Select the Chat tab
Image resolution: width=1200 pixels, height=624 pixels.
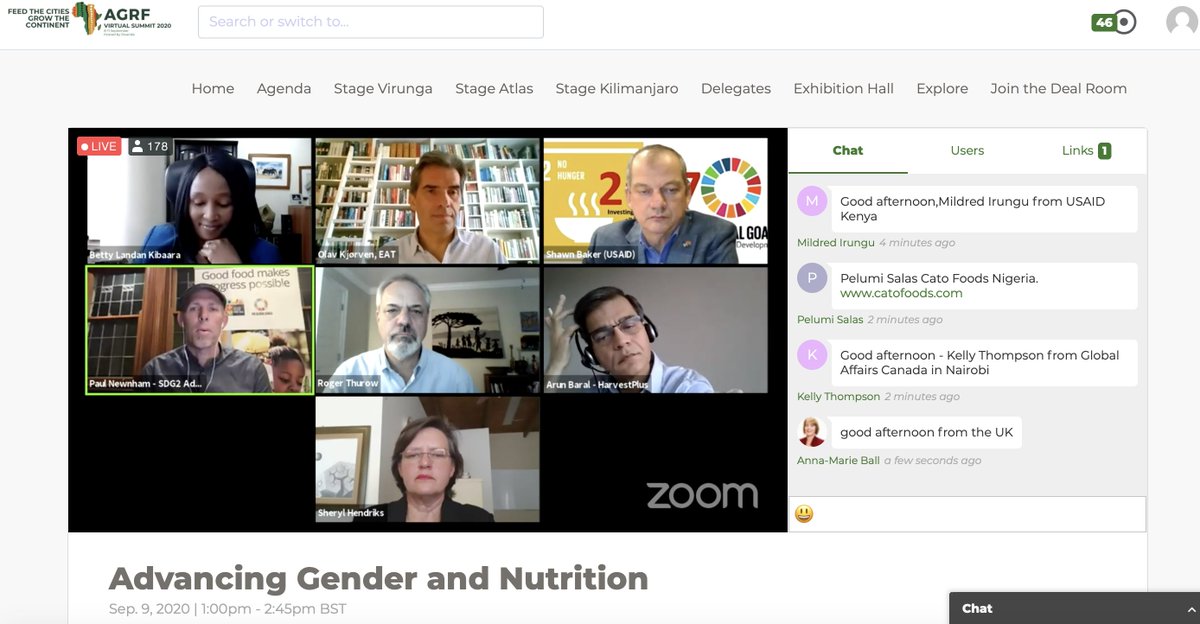848,150
